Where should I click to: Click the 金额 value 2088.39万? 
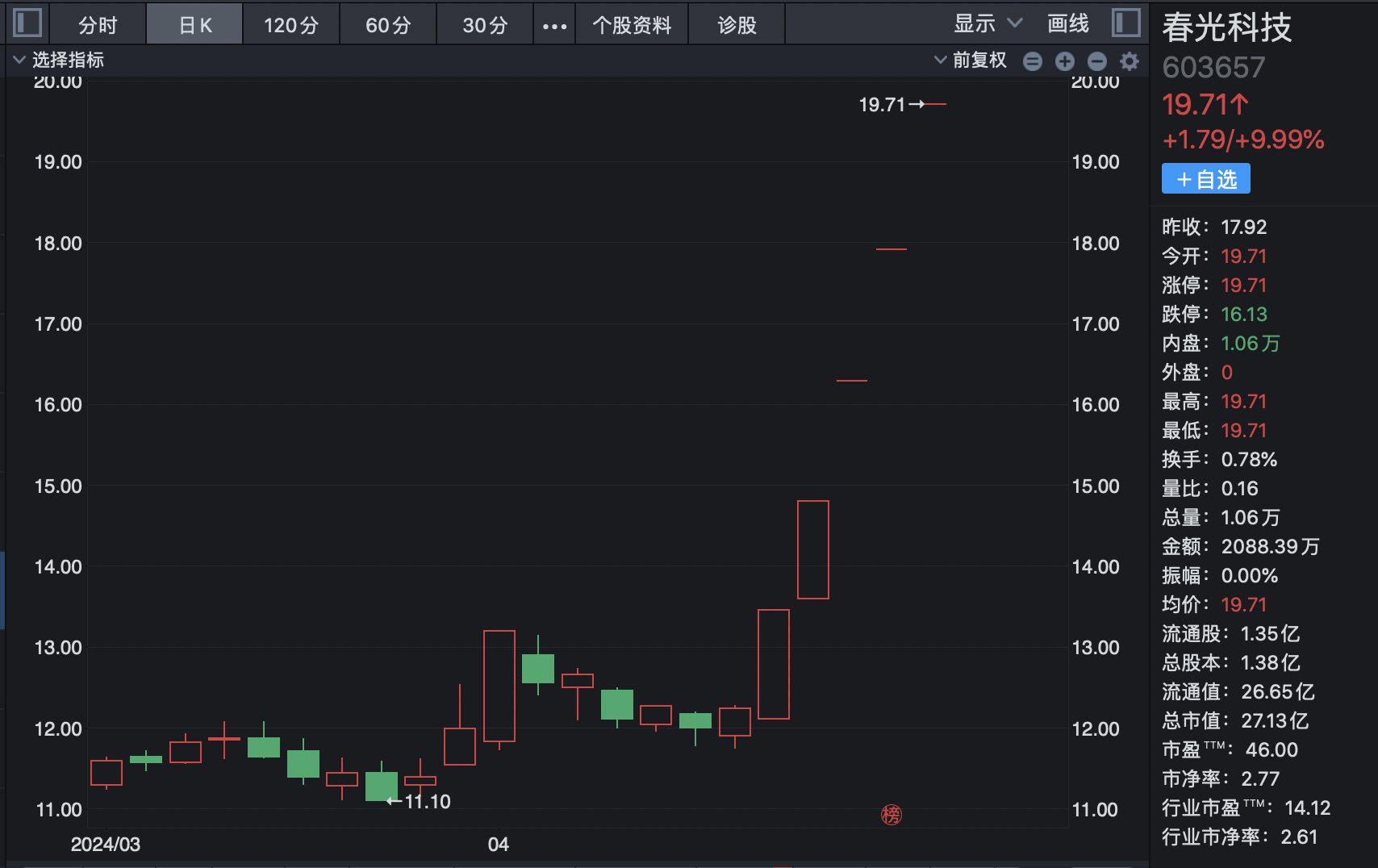coord(1271,547)
